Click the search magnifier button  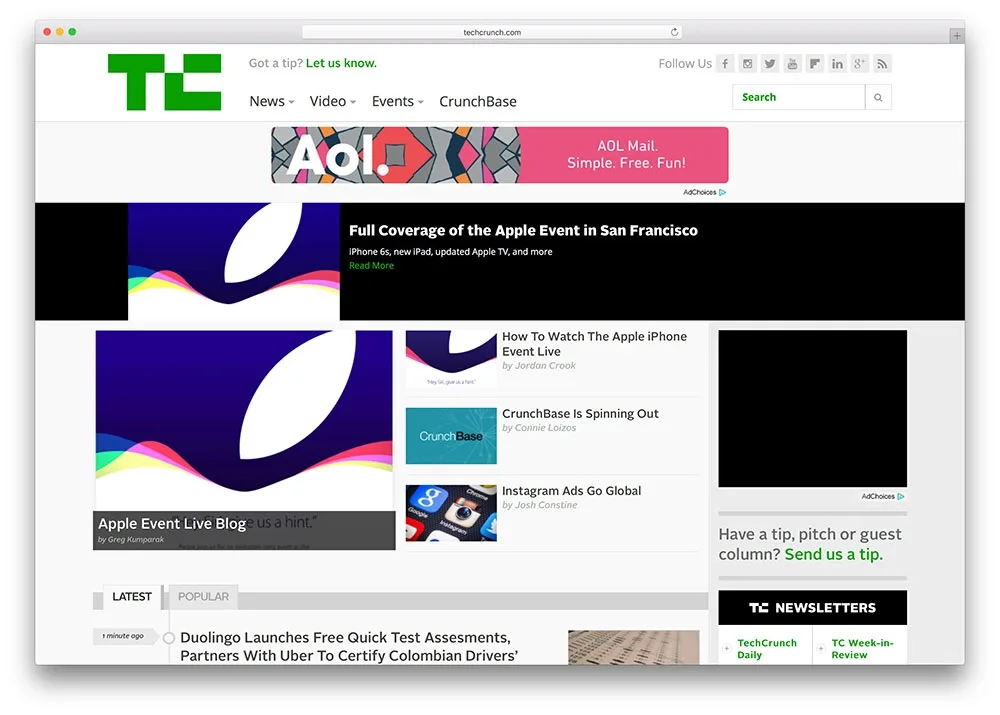click(878, 98)
